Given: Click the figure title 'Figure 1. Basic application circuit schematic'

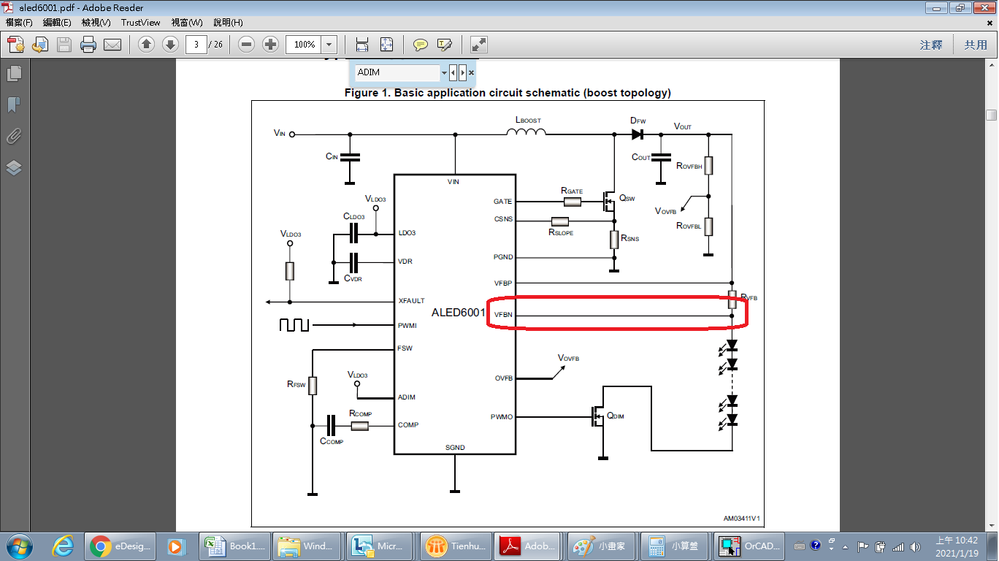Looking at the screenshot, I should tap(507, 93).
